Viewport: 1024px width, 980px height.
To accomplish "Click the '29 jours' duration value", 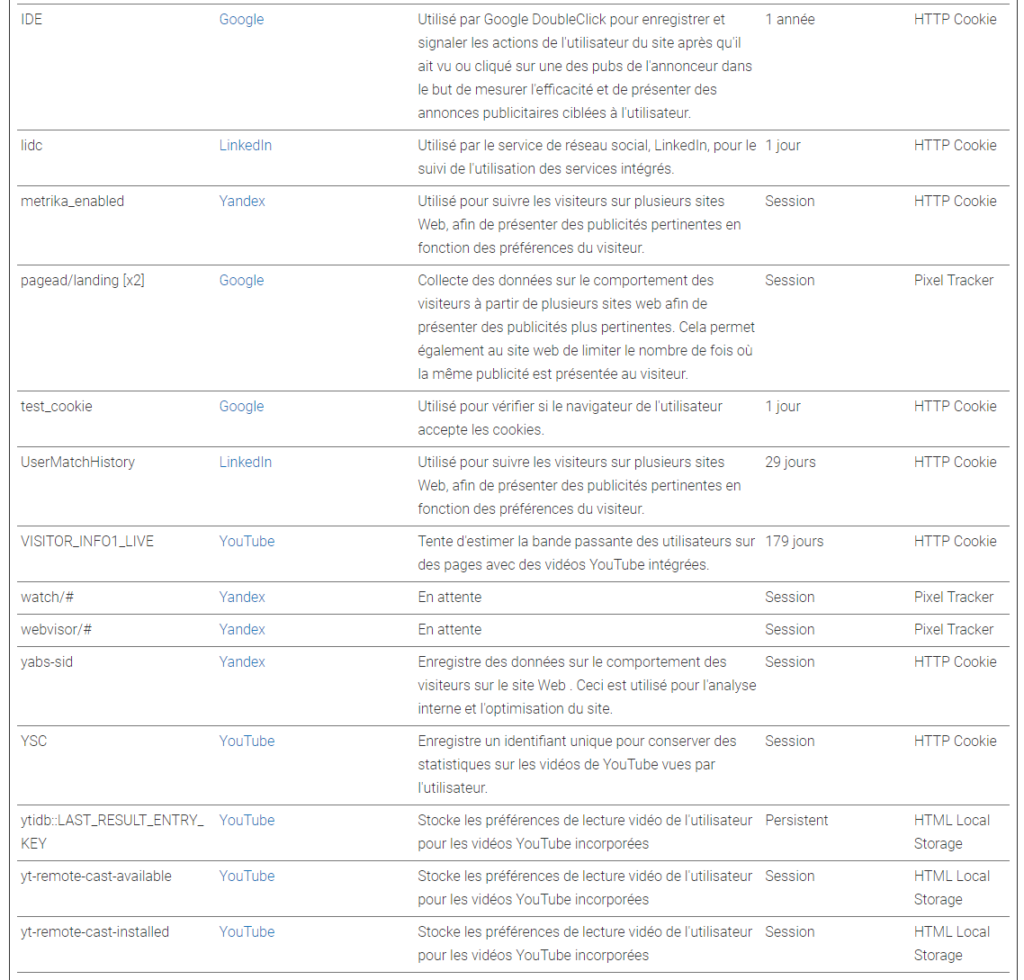I will pyautogui.click(x=790, y=462).
